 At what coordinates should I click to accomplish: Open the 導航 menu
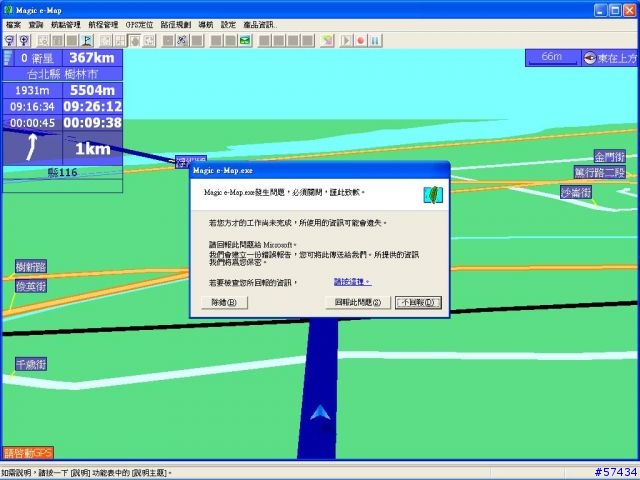pos(206,25)
